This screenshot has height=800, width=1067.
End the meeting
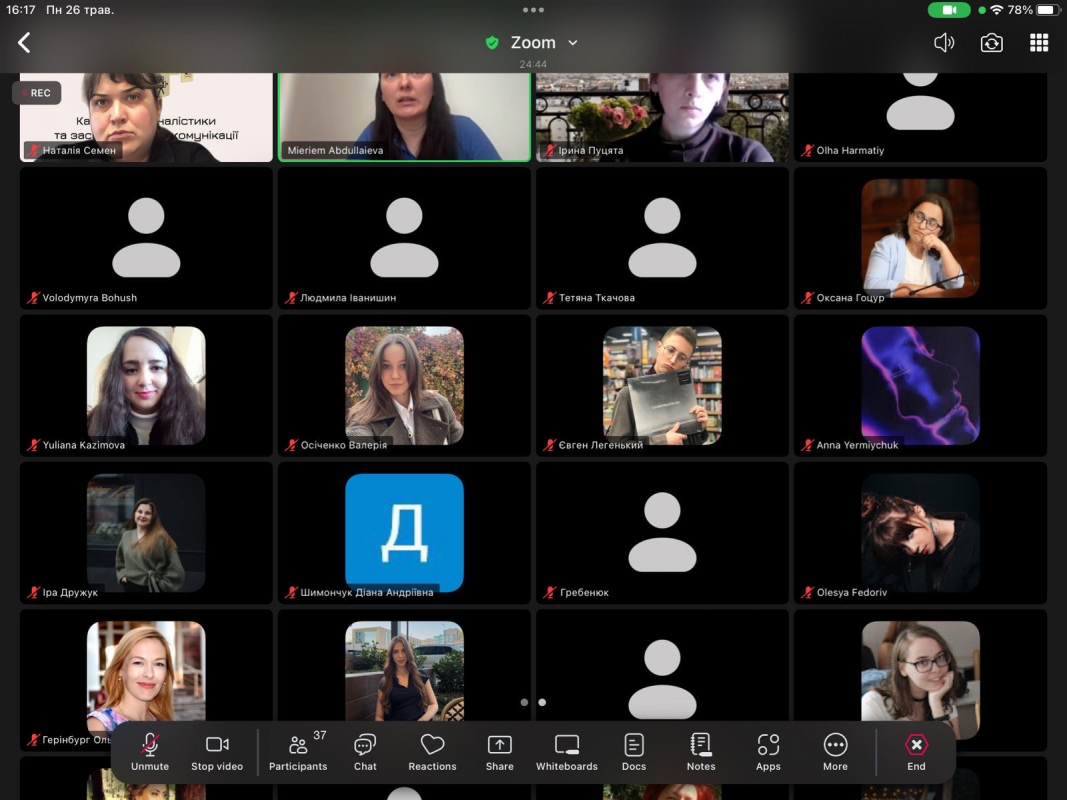point(916,752)
